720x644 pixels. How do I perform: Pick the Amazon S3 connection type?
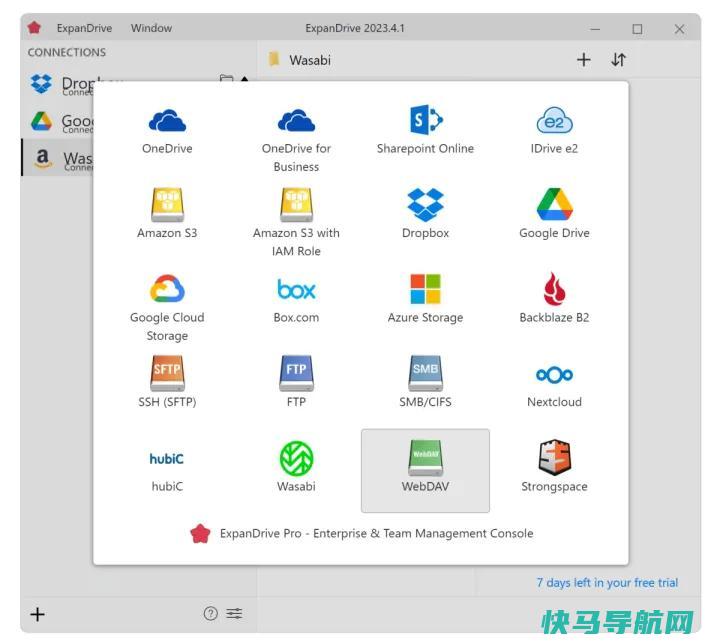click(x=167, y=215)
